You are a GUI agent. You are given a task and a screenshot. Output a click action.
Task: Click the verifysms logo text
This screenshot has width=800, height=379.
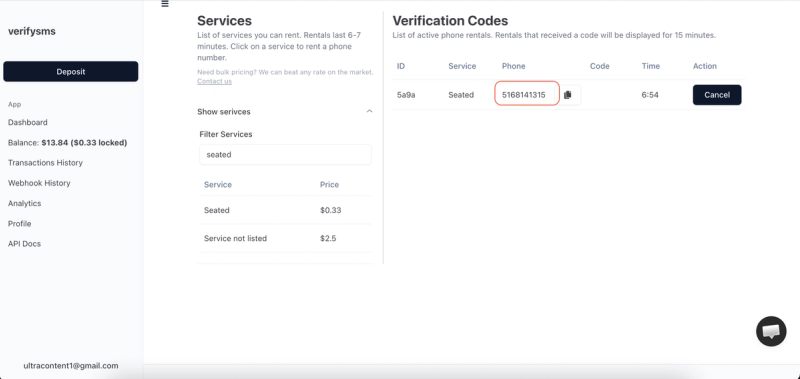(x=32, y=31)
